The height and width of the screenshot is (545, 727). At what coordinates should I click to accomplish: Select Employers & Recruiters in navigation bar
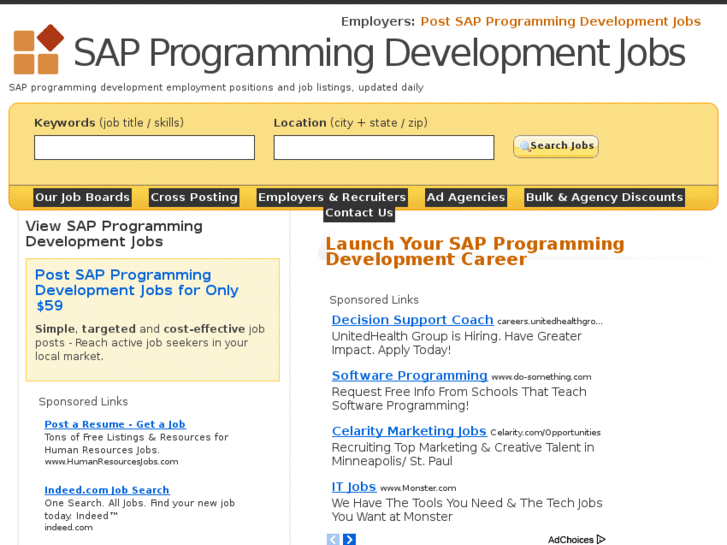pyautogui.click(x=332, y=197)
